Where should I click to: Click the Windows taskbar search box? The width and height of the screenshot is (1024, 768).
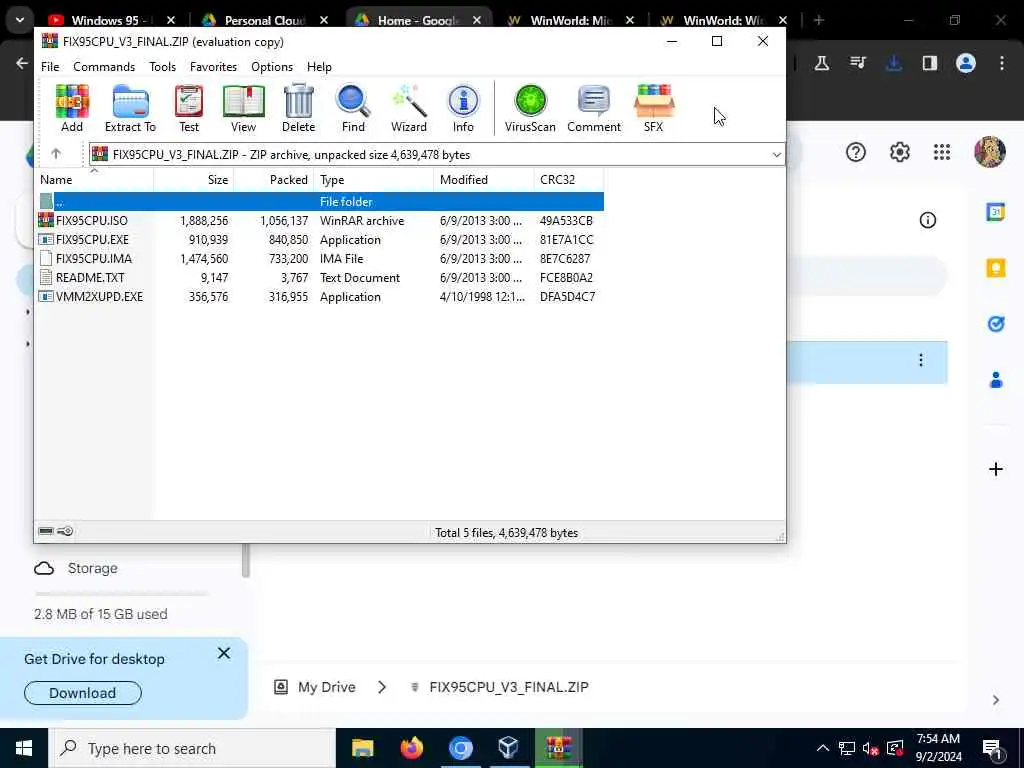click(x=191, y=748)
